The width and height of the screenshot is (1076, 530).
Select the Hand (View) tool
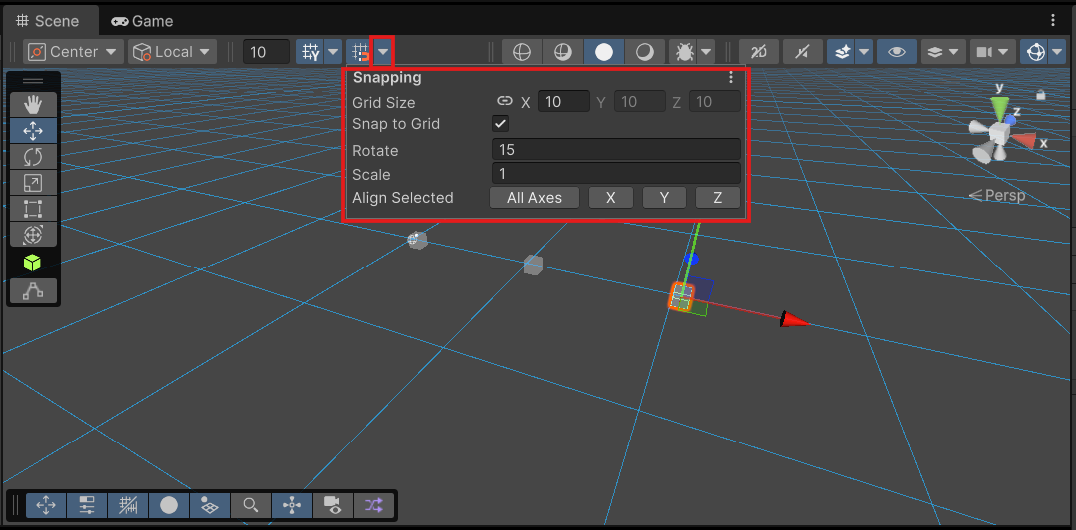33,105
